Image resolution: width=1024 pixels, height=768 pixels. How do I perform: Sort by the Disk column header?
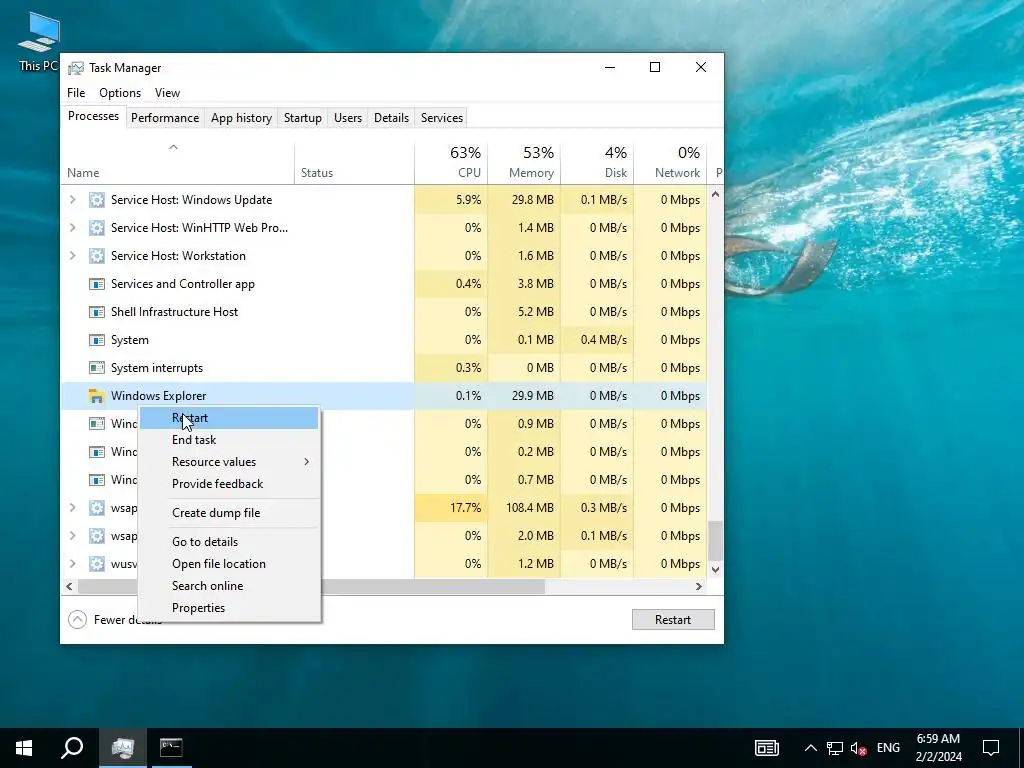point(598,163)
